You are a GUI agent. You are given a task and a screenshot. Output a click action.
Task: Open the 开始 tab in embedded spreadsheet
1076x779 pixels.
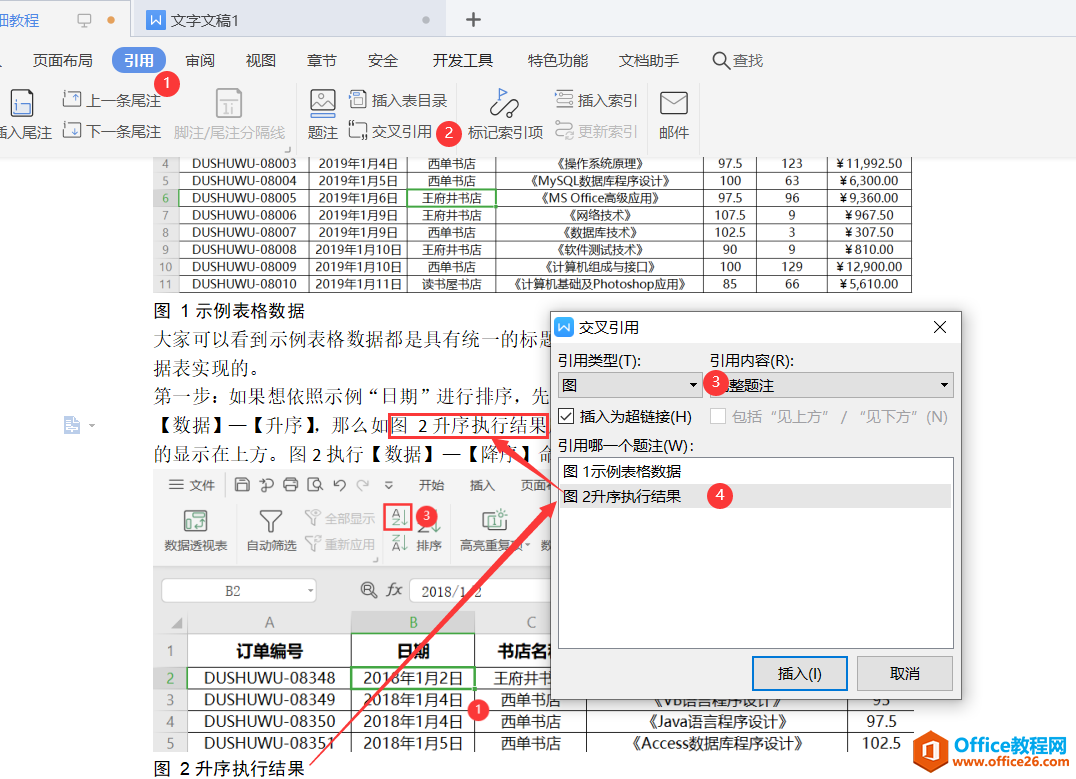pyautogui.click(x=432, y=485)
